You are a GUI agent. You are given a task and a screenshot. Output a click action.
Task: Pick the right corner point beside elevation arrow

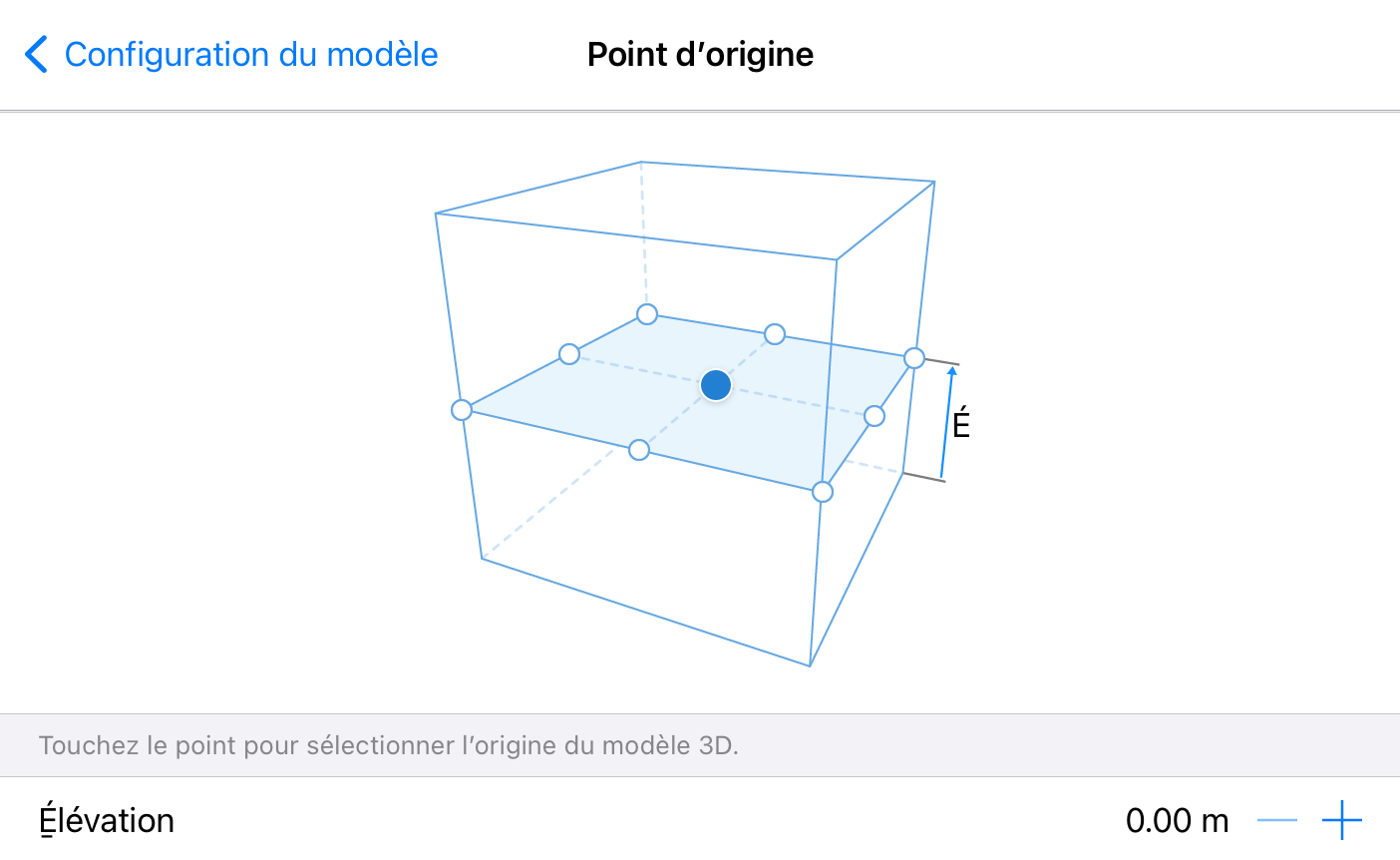(914, 358)
